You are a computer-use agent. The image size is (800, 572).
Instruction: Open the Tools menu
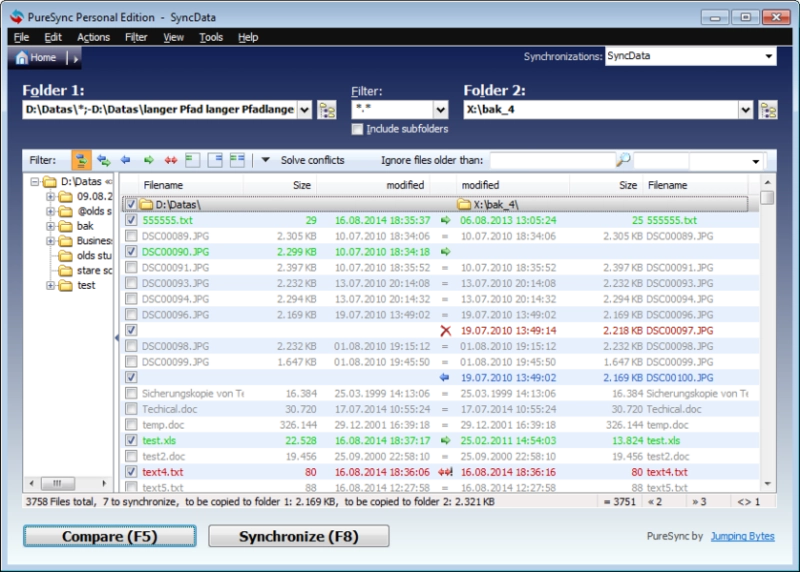click(211, 37)
